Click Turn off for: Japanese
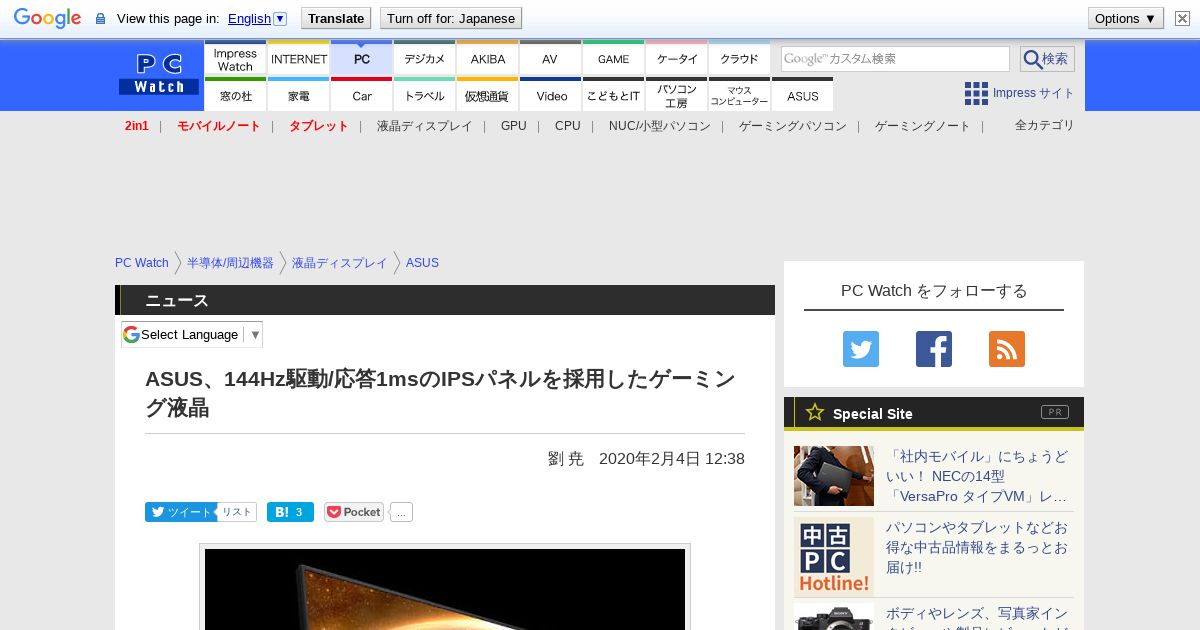Screen dimensions: 1200x630 [451, 18]
